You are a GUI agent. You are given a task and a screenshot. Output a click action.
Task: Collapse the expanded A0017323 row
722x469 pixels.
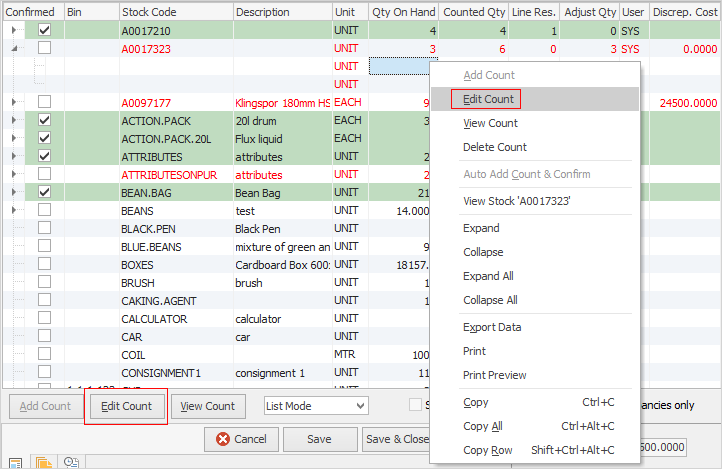coord(14,48)
